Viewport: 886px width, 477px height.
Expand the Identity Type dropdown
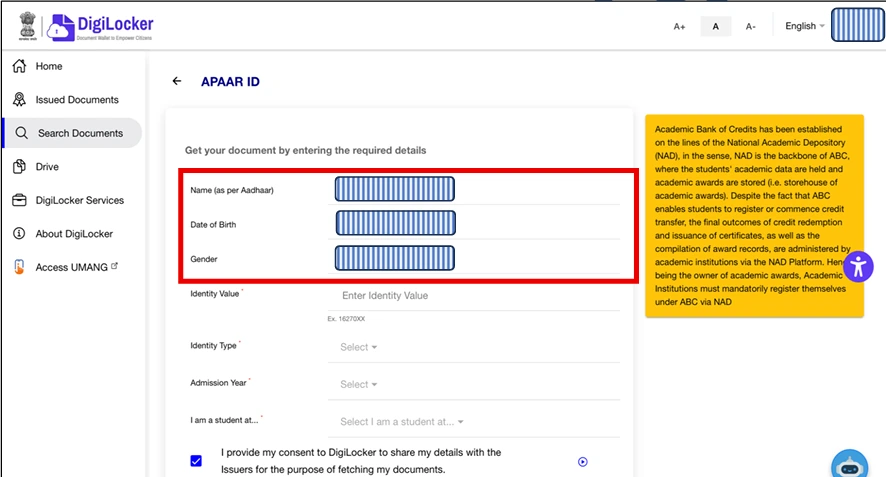[x=358, y=347]
